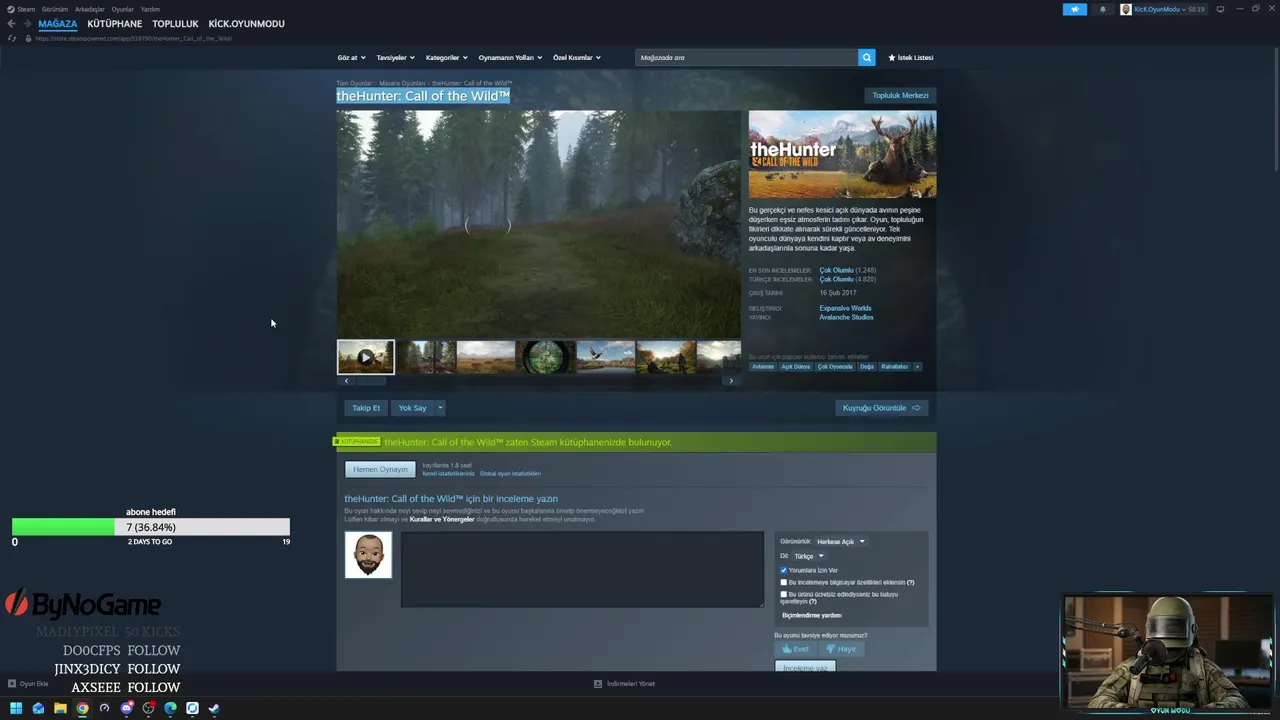Image resolution: width=1280 pixels, height=720 pixels.
Task: Expand the Özel Kısımlar dropdown
Action: [577, 58]
